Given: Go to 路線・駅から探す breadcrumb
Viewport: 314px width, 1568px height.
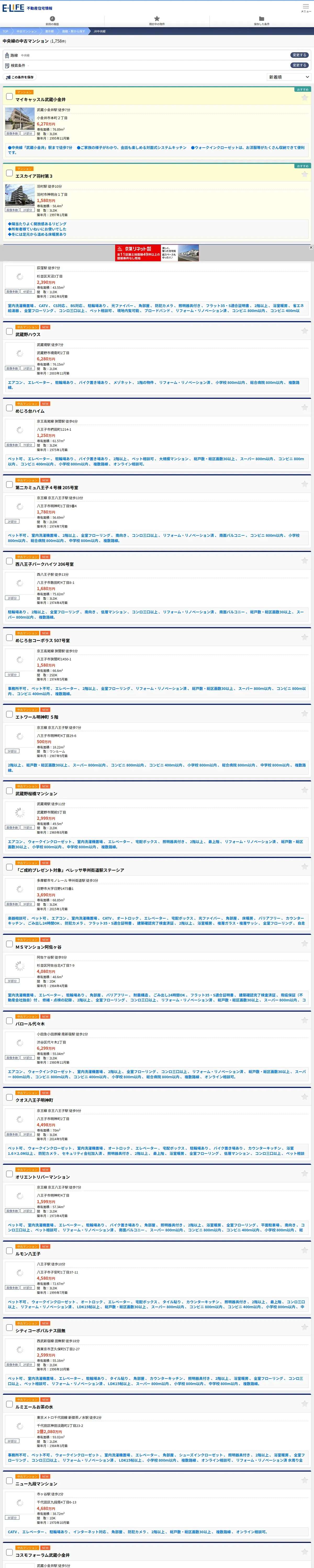Looking at the screenshot, I should click(x=73, y=31).
